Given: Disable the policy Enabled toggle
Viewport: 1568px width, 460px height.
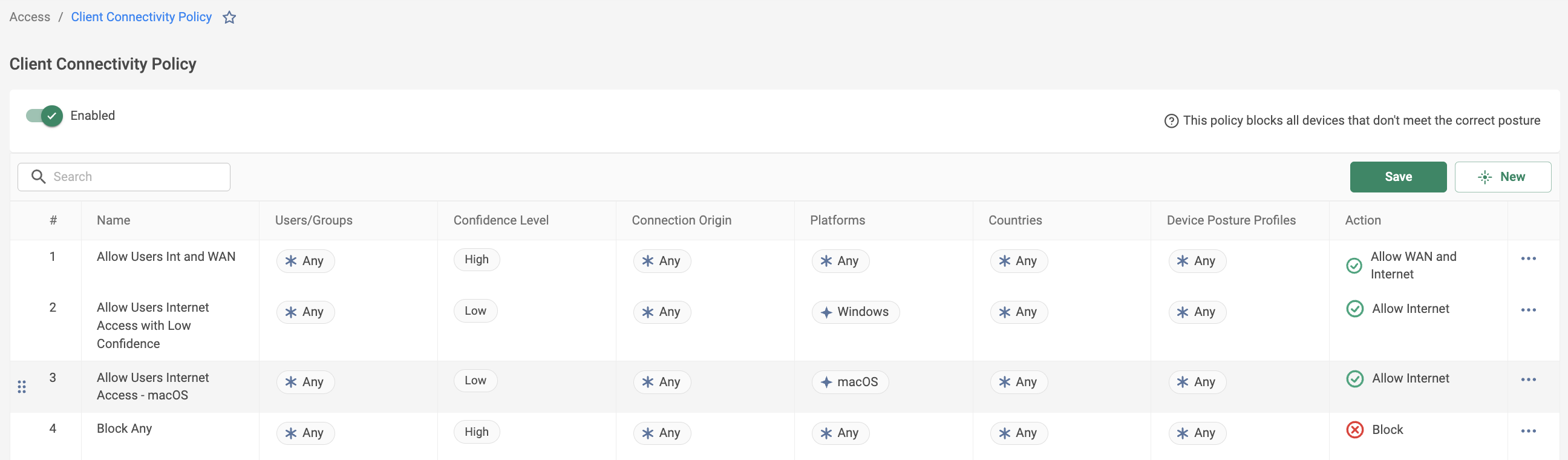Looking at the screenshot, I should [x=44, y=116].
